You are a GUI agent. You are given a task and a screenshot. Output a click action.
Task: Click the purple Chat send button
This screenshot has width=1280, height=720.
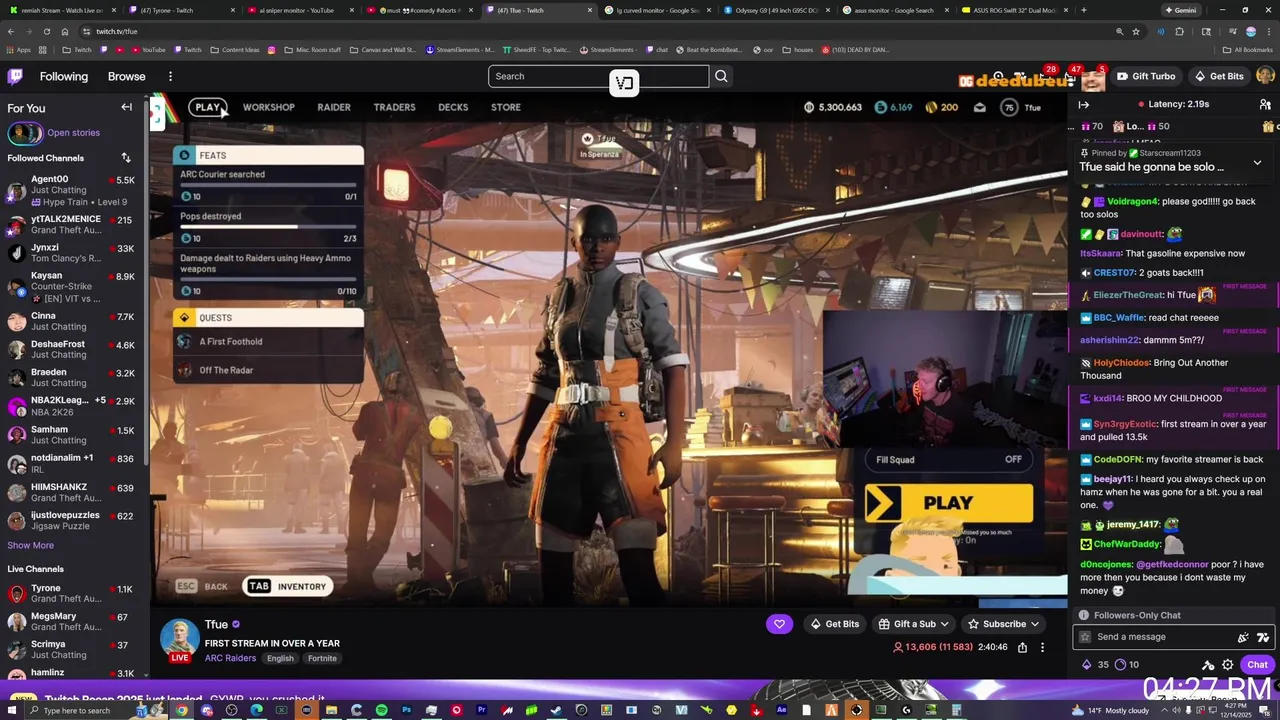(1257, 665)
